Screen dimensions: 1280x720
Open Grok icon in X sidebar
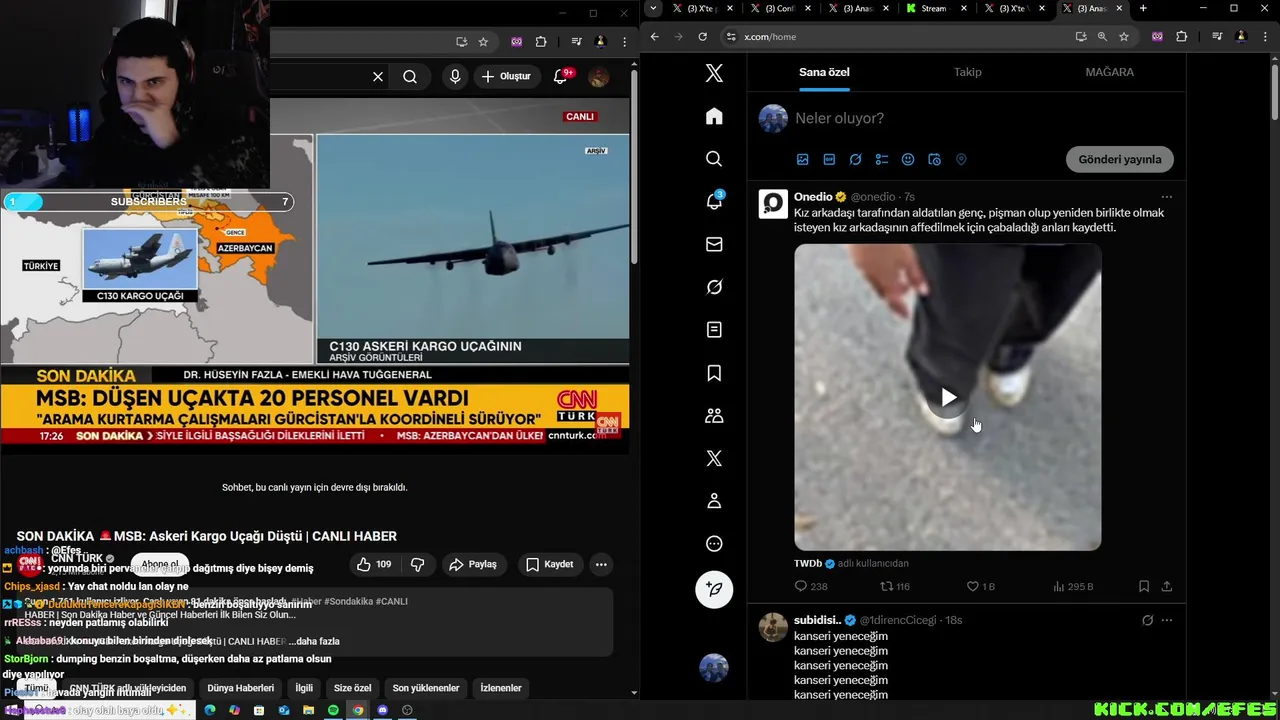(714, 287)
